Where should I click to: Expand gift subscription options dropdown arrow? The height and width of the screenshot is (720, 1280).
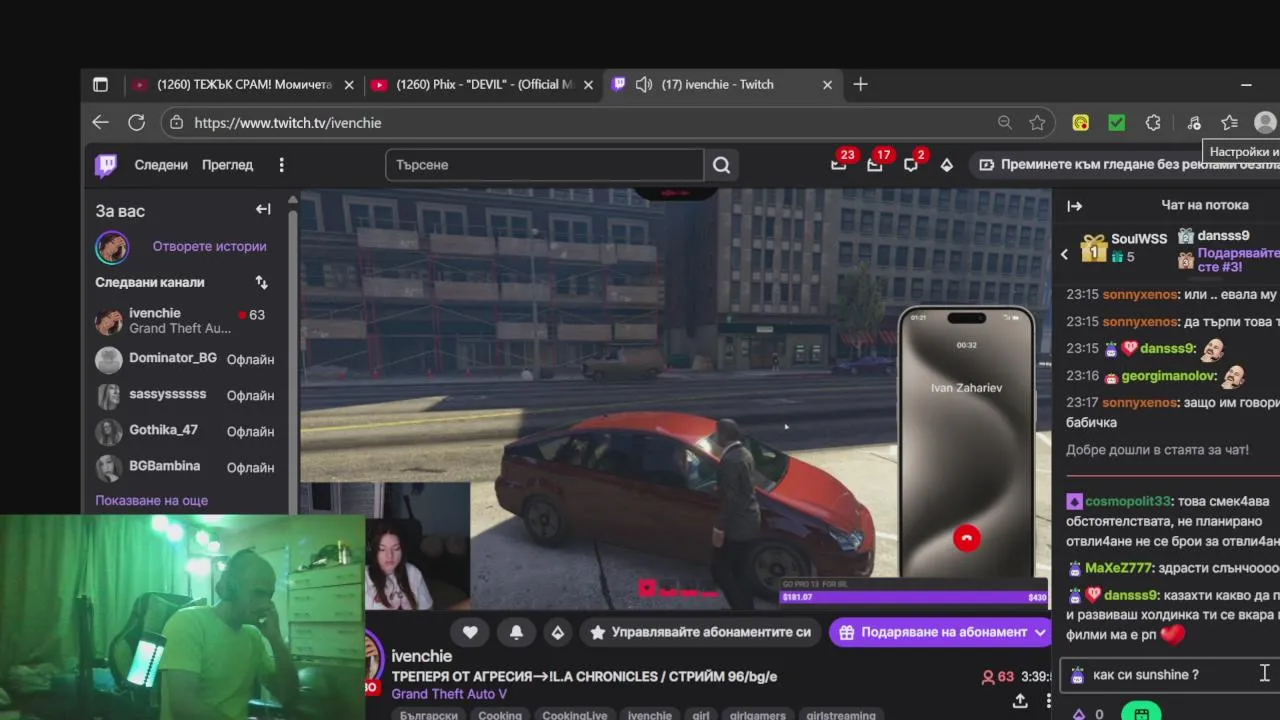pyautogui.click(x=1040, y=632)
